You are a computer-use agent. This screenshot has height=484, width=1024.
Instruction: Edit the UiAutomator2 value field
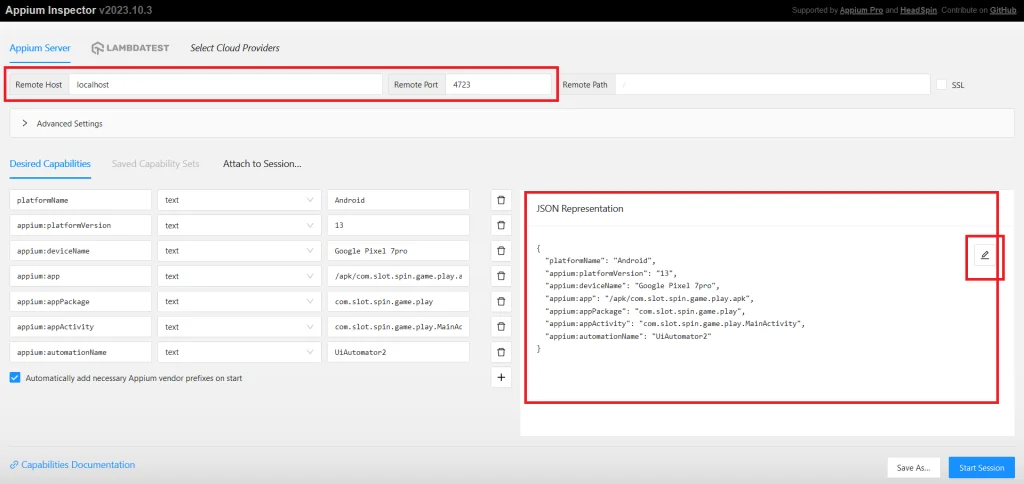[398, 352]
